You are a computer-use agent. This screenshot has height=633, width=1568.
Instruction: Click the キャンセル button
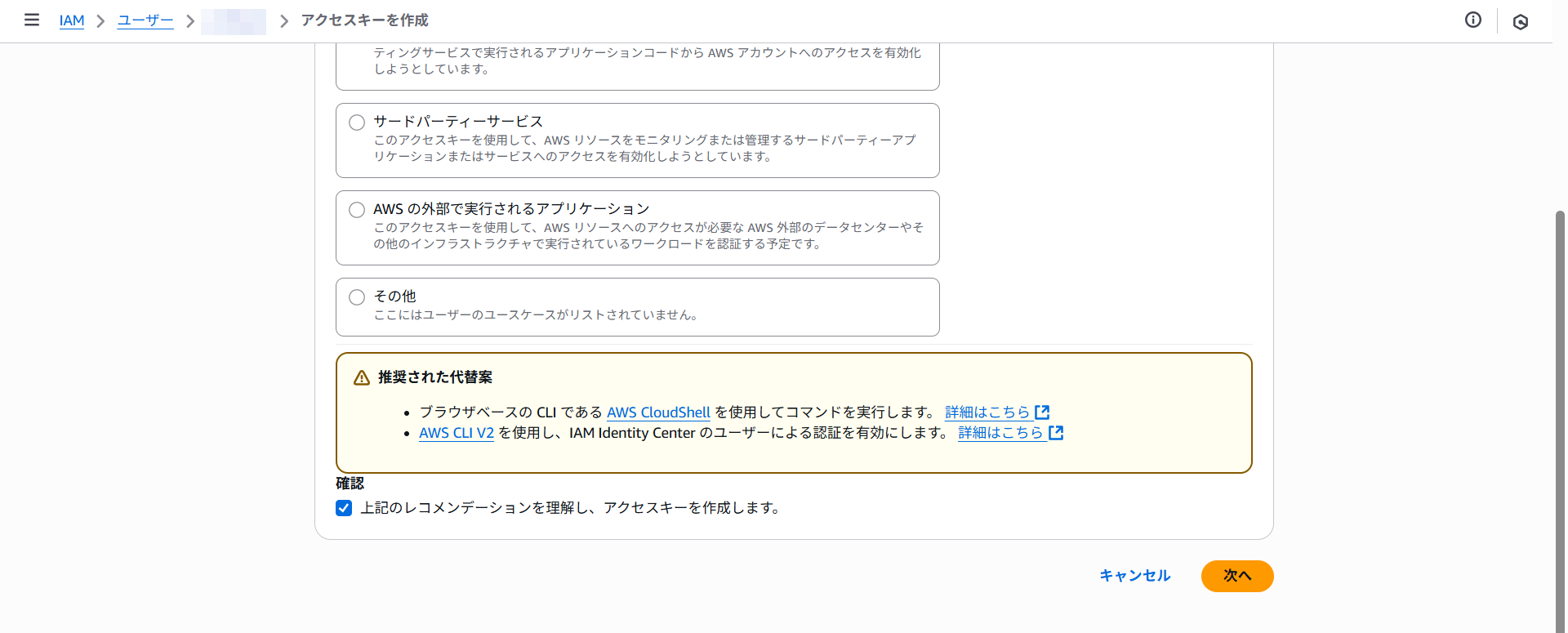1134,576
